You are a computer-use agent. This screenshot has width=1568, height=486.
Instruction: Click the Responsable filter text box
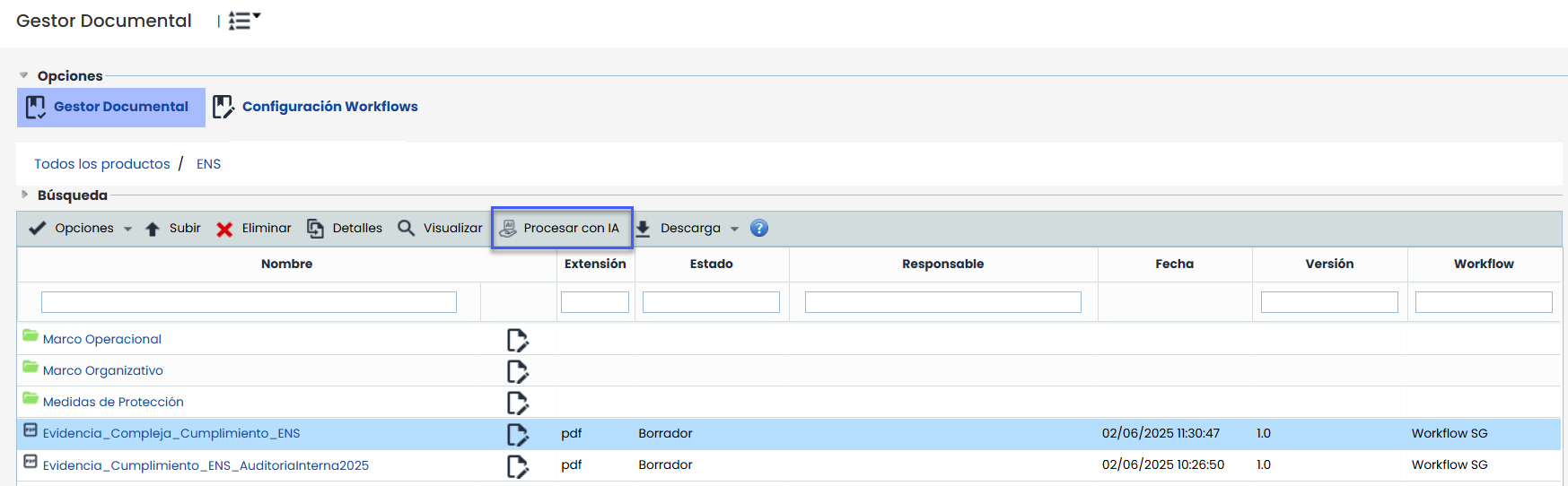[942, 302]
